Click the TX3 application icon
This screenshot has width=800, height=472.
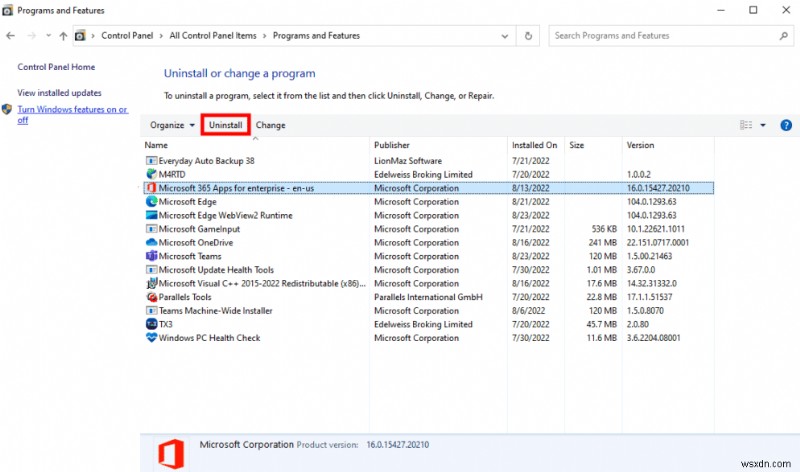point(151,324)
